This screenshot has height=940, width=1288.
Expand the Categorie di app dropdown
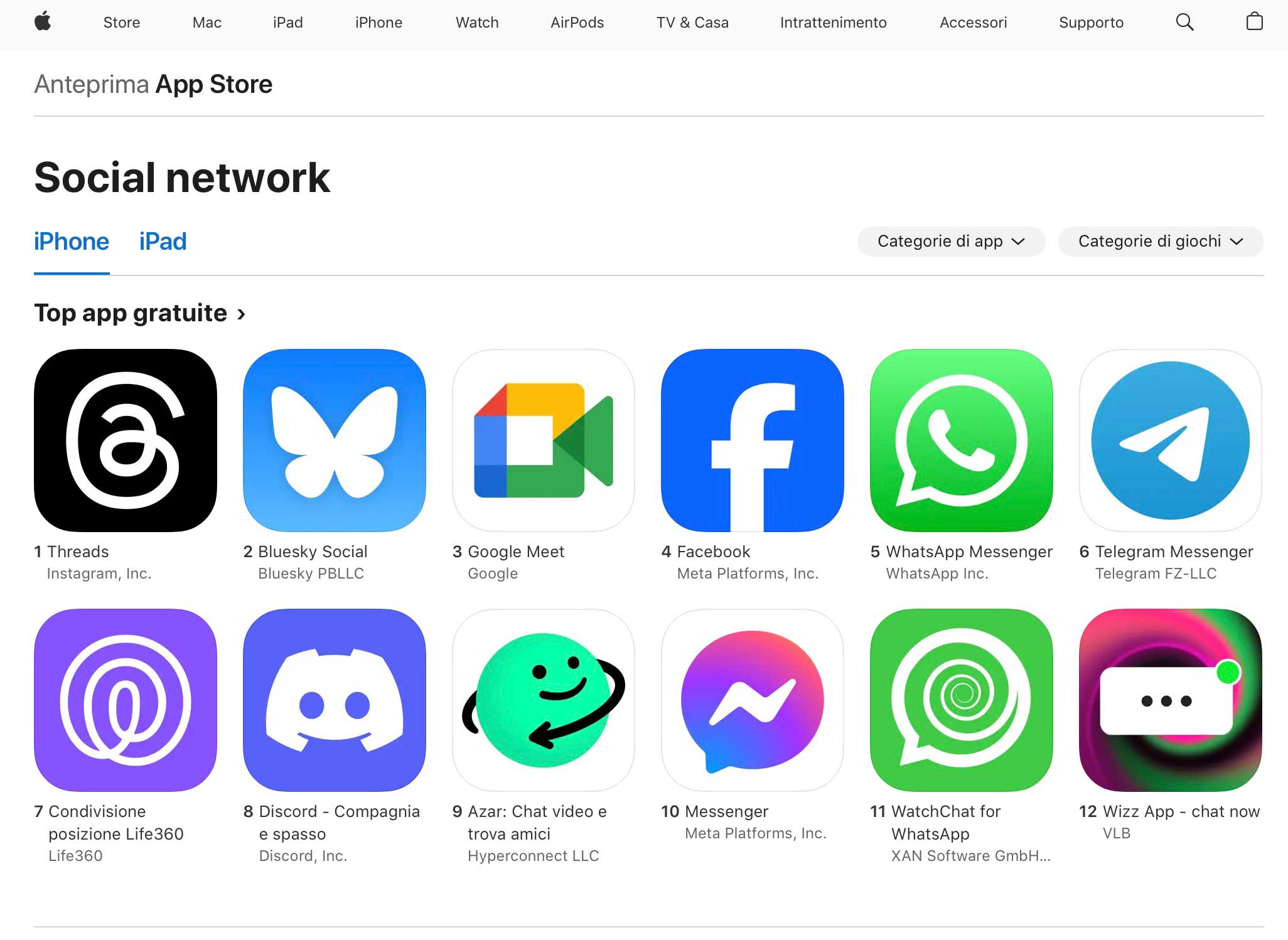(x=951, y=242)
